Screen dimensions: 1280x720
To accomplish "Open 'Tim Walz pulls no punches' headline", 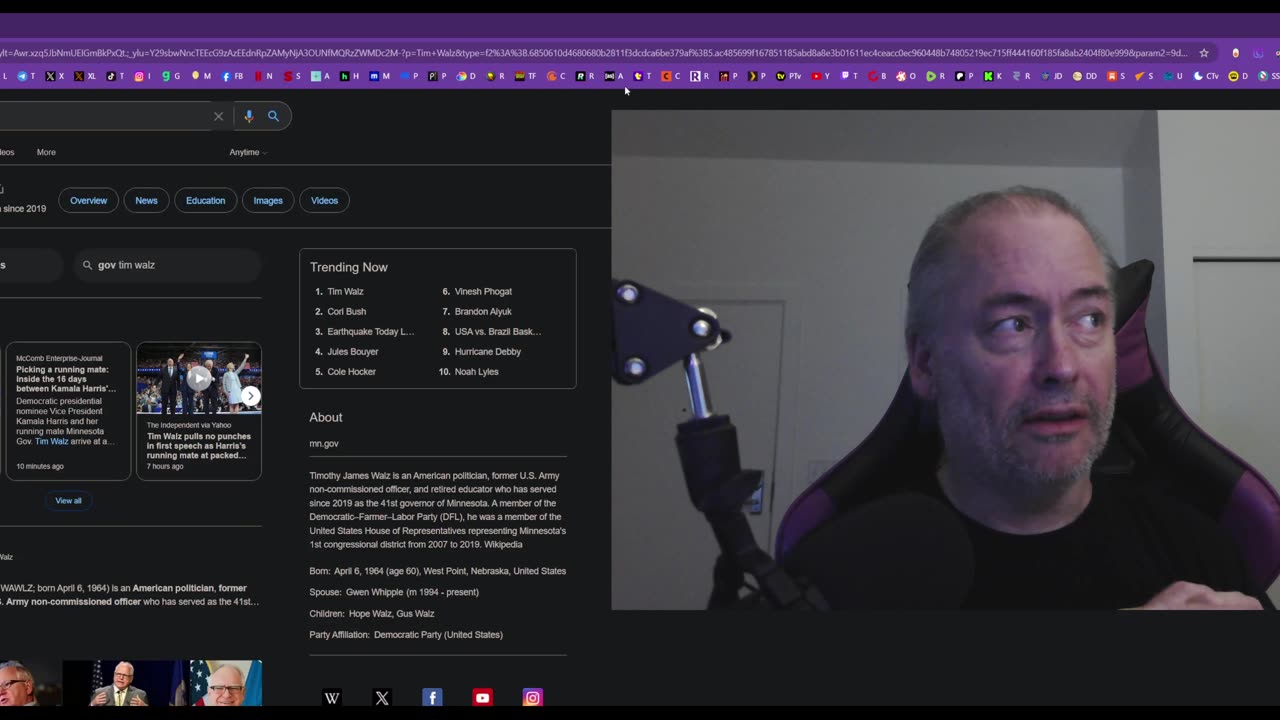I will click(x=199, y=446).
